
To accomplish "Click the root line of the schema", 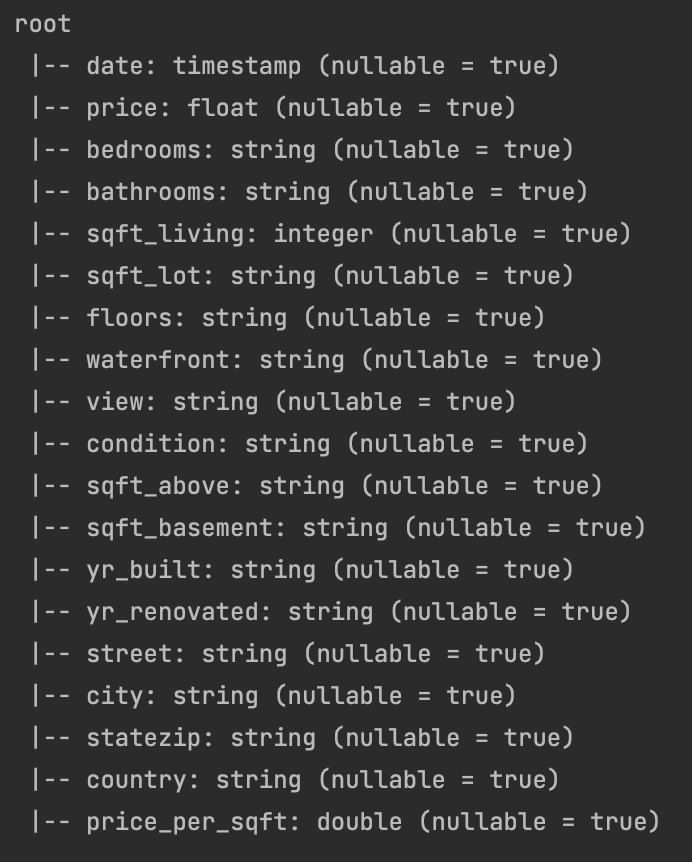I will (x=43, y=24).
